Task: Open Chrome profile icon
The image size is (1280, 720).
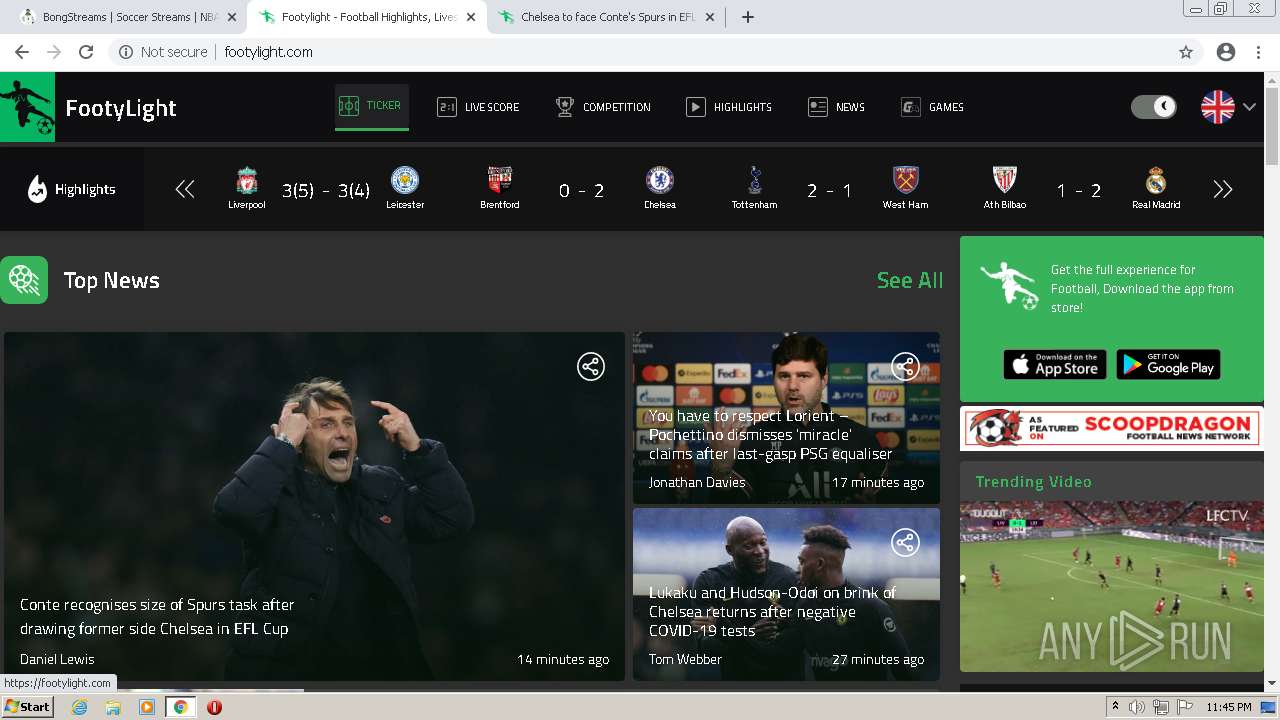Action: [x=1226, y=52]
